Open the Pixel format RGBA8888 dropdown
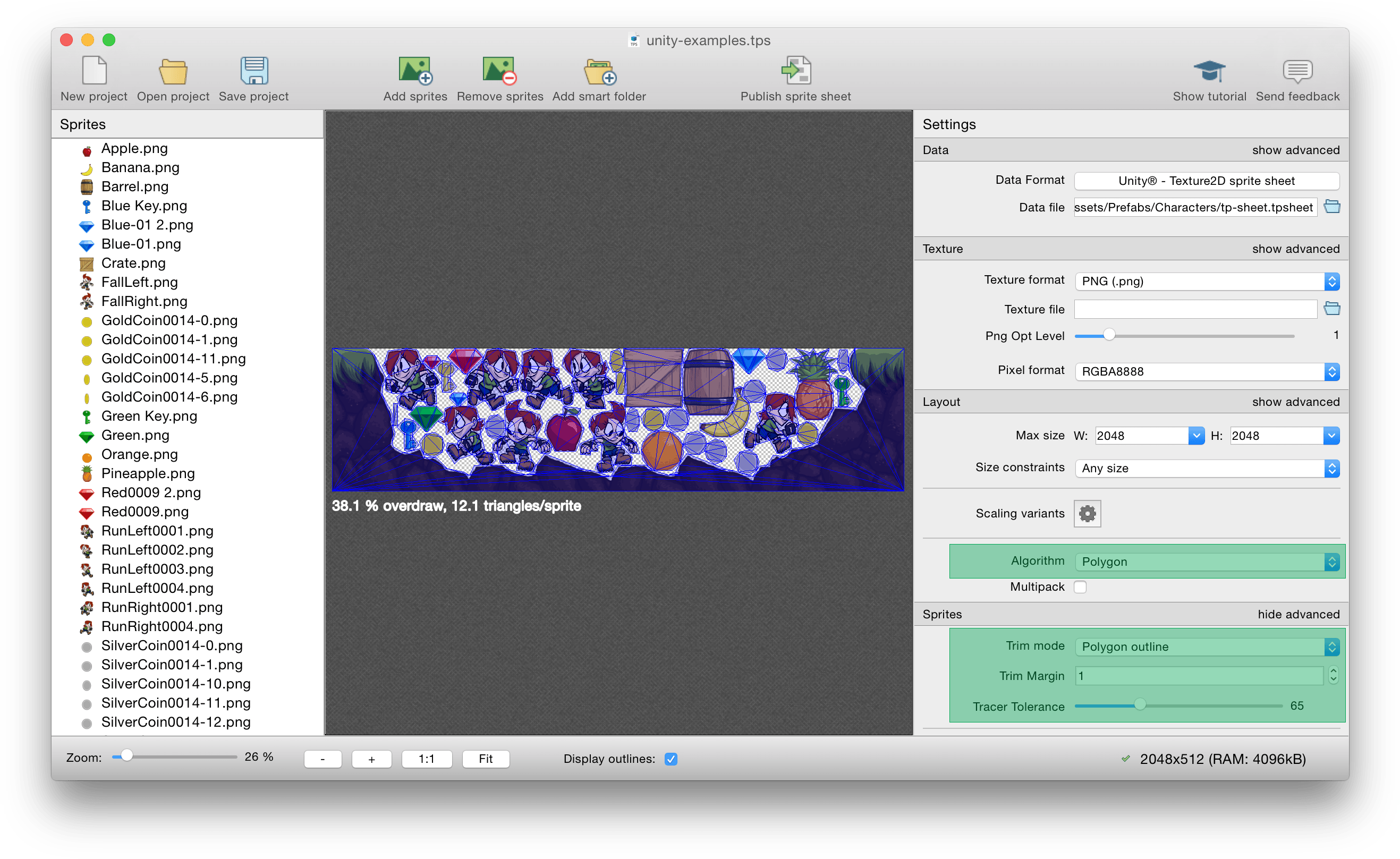Viewport: 1400px width, 859px height. (1207, 371)
